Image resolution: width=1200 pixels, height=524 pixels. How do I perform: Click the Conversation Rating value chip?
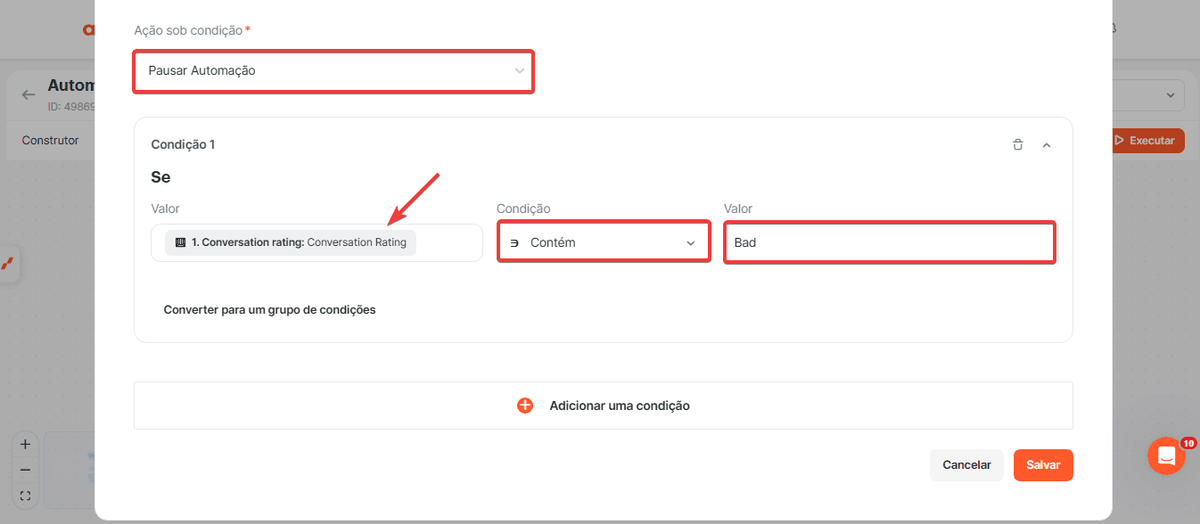click(290, 242)
